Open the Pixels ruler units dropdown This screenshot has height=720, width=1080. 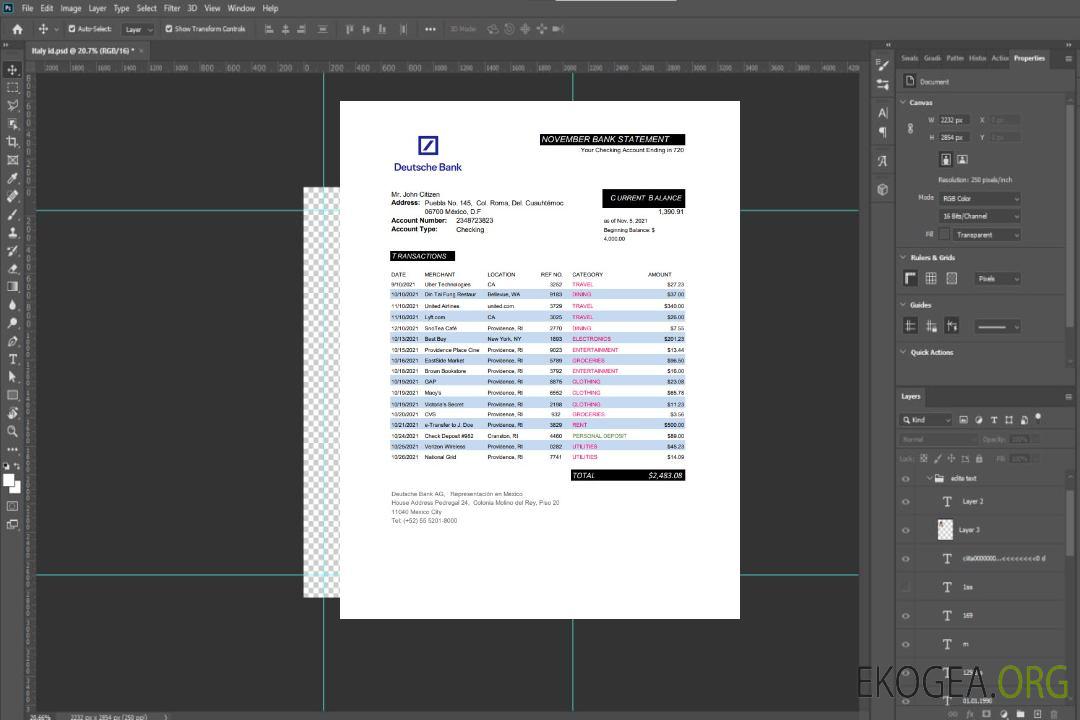(x=998, y=278)
